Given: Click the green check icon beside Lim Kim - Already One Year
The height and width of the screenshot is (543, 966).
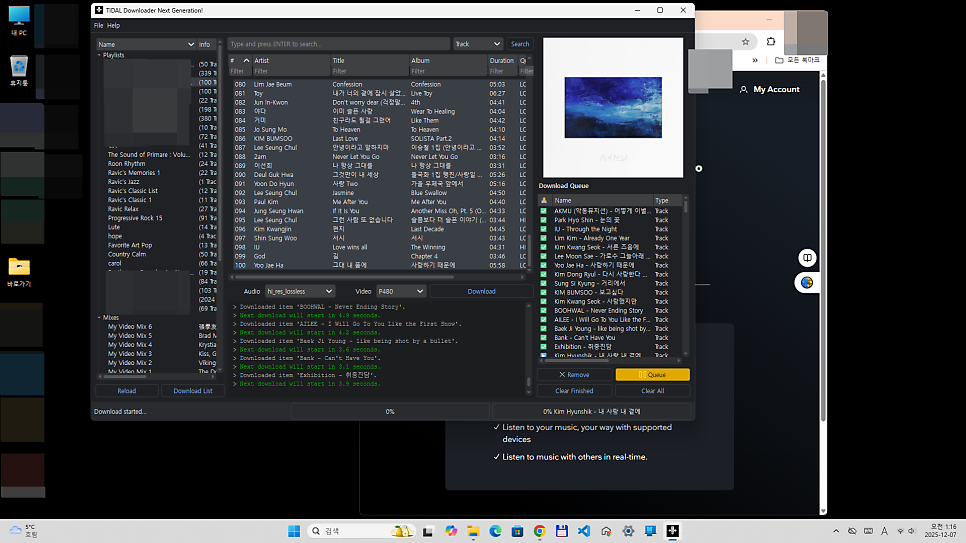Looking at the screenshot, I should (543, 238).
